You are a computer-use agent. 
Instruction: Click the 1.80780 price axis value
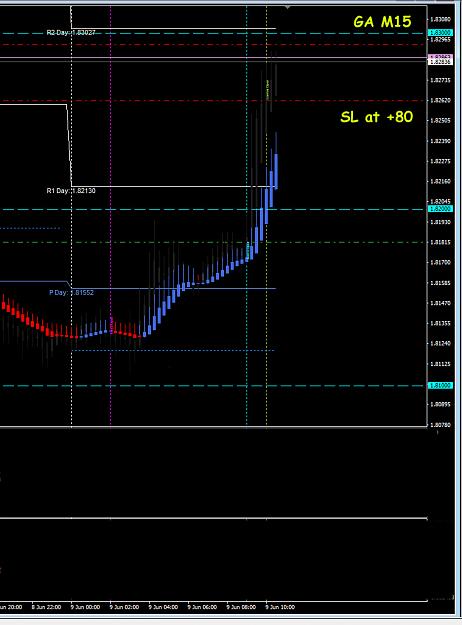441,425
